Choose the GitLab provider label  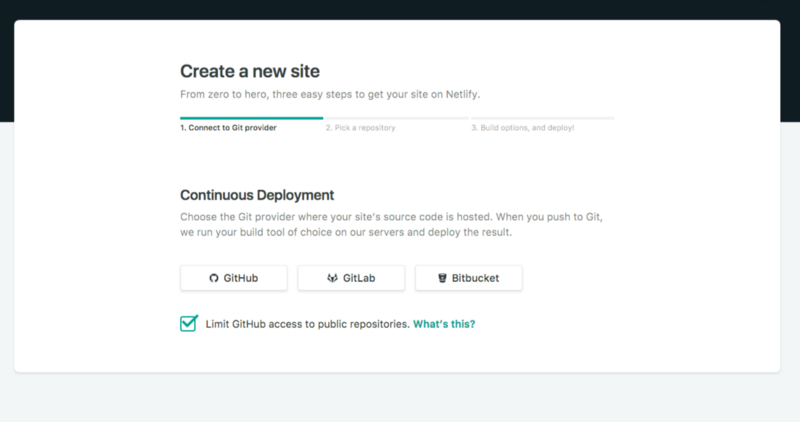[359, 278]
